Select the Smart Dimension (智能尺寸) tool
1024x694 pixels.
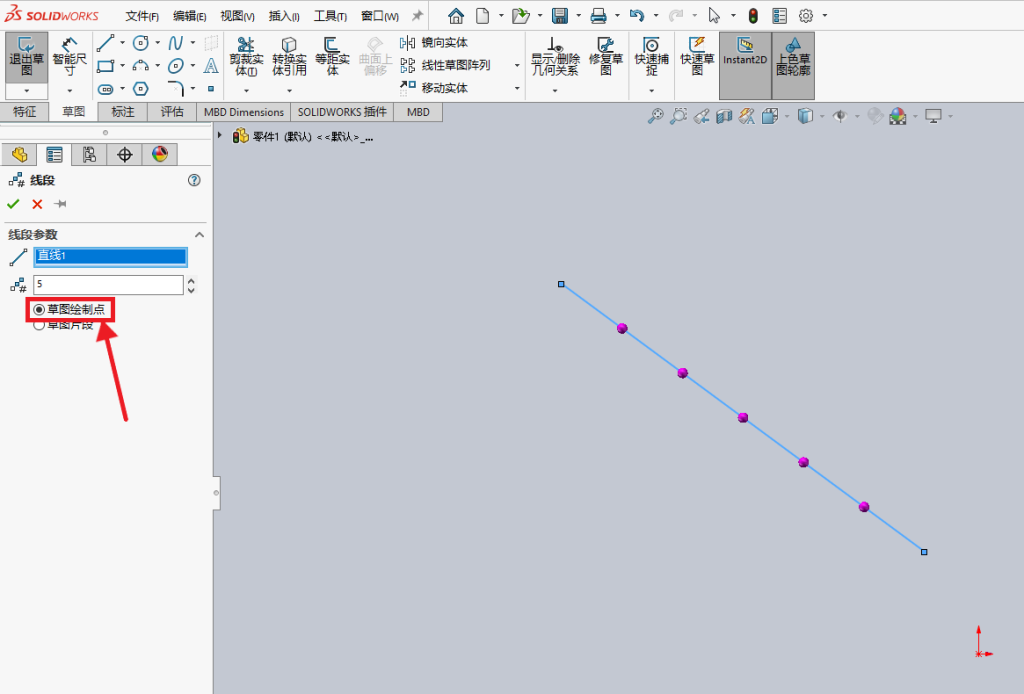click(x=69, y=57)
